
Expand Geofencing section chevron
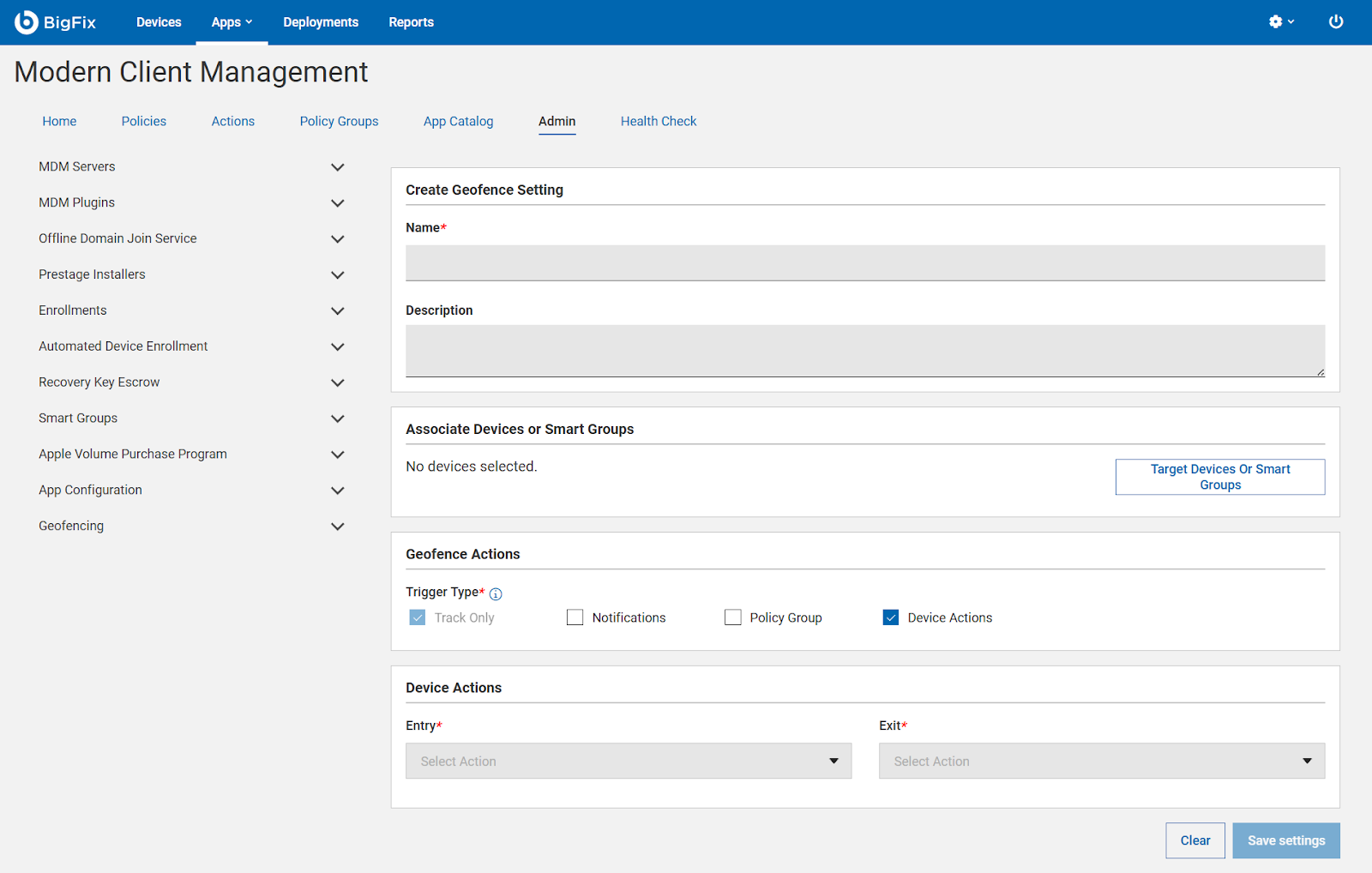coord(338,527)
